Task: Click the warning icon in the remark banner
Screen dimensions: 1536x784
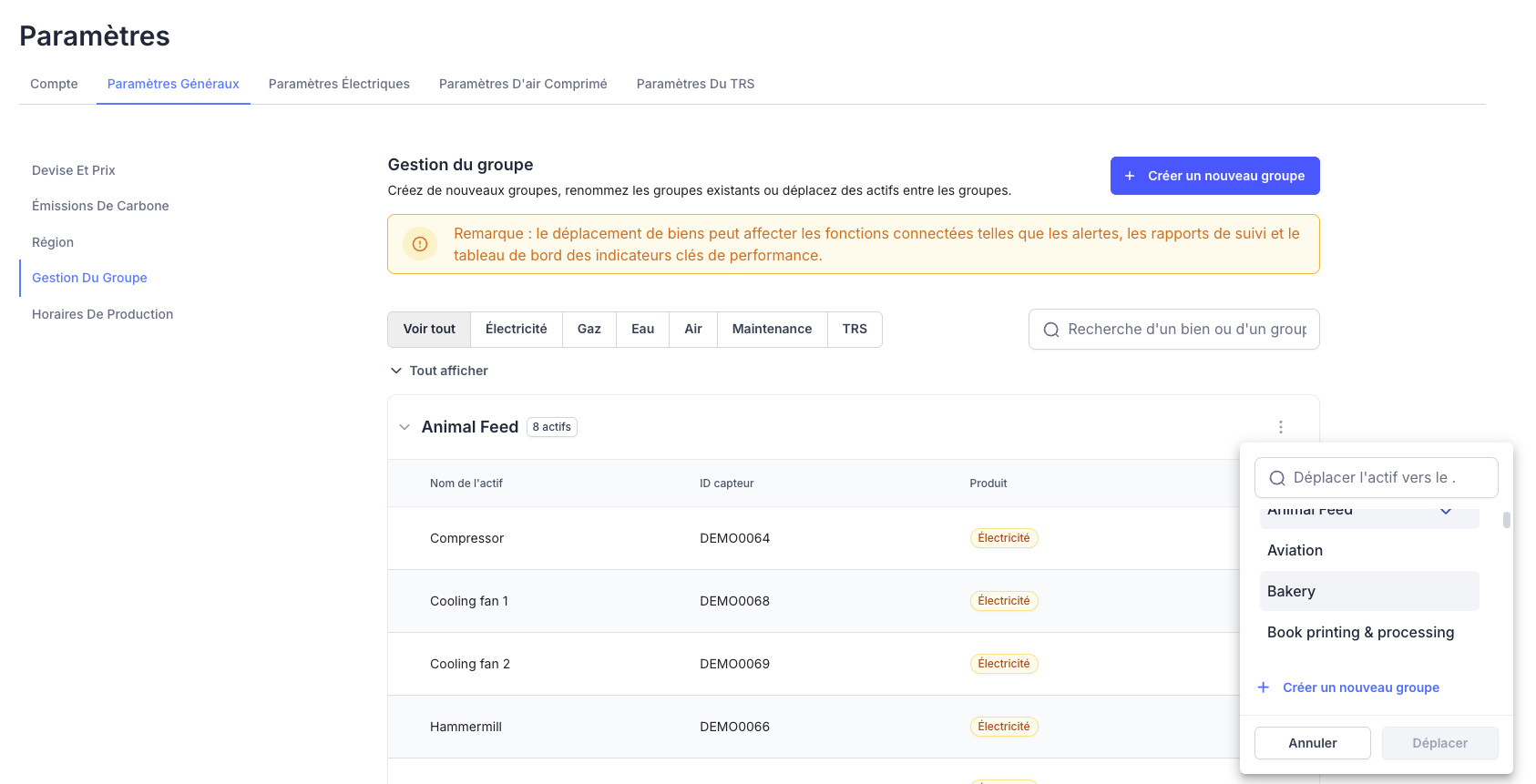Action: tap(420, 244)
